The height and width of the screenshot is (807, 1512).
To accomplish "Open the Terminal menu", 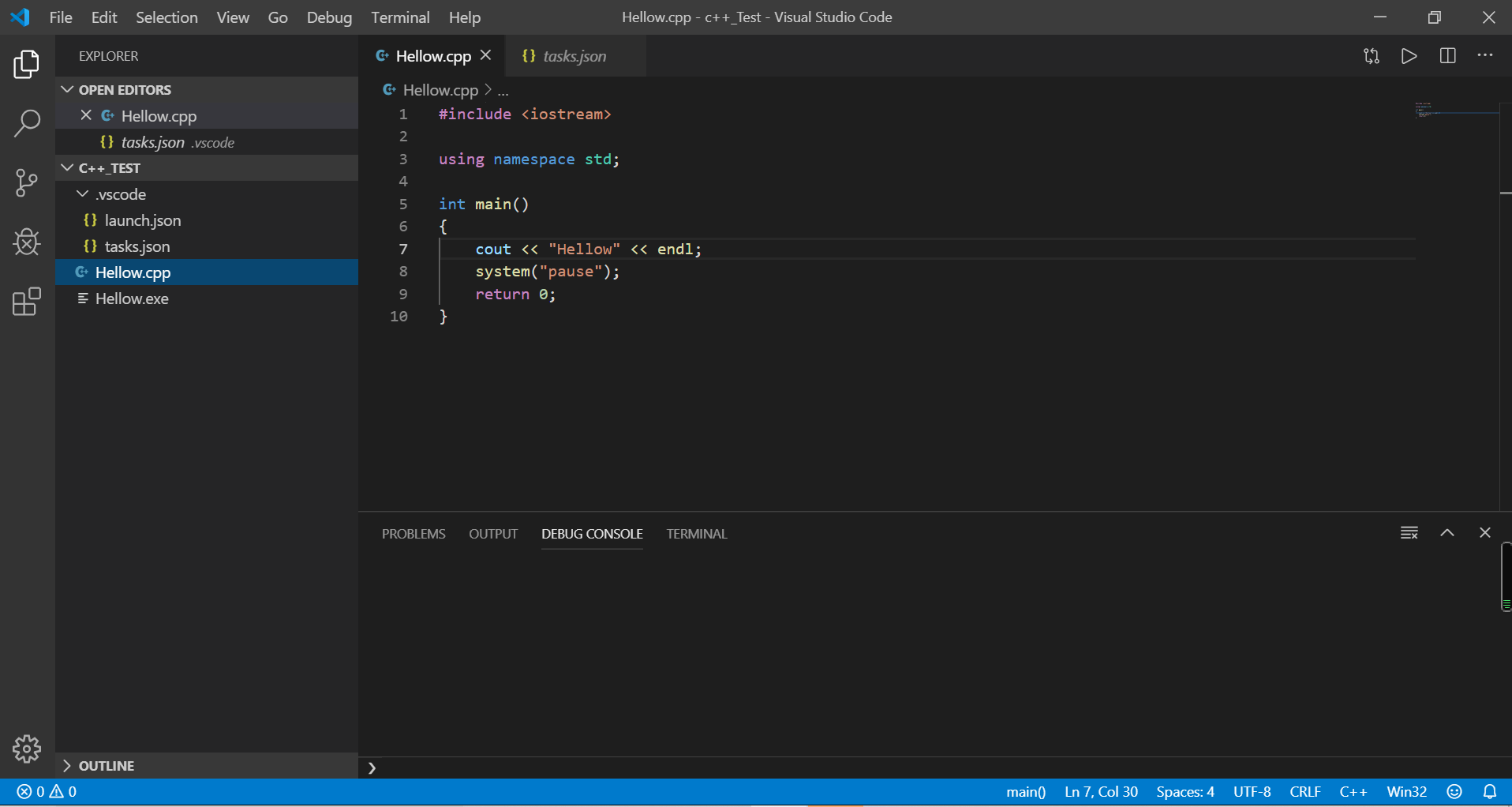I will click(x=400, y=17).
